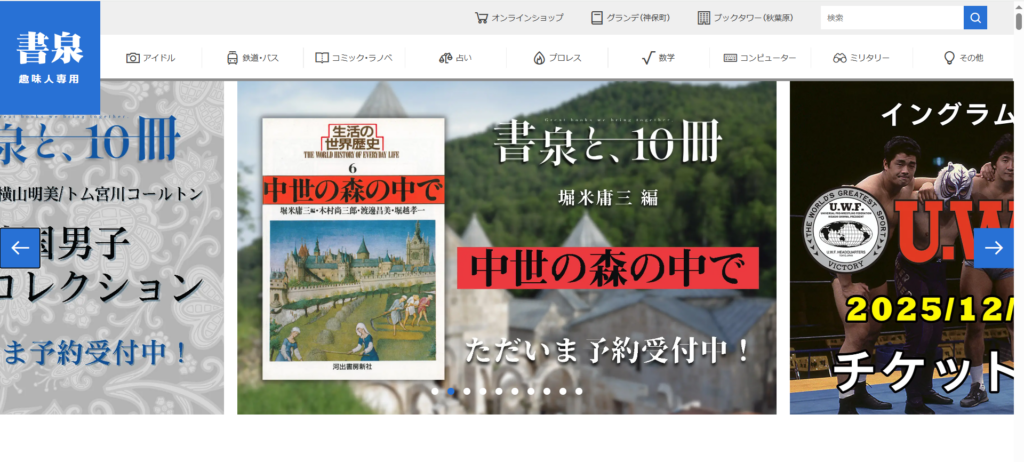
Task: Click into the 検索 search field
Action: click(891, 18)
